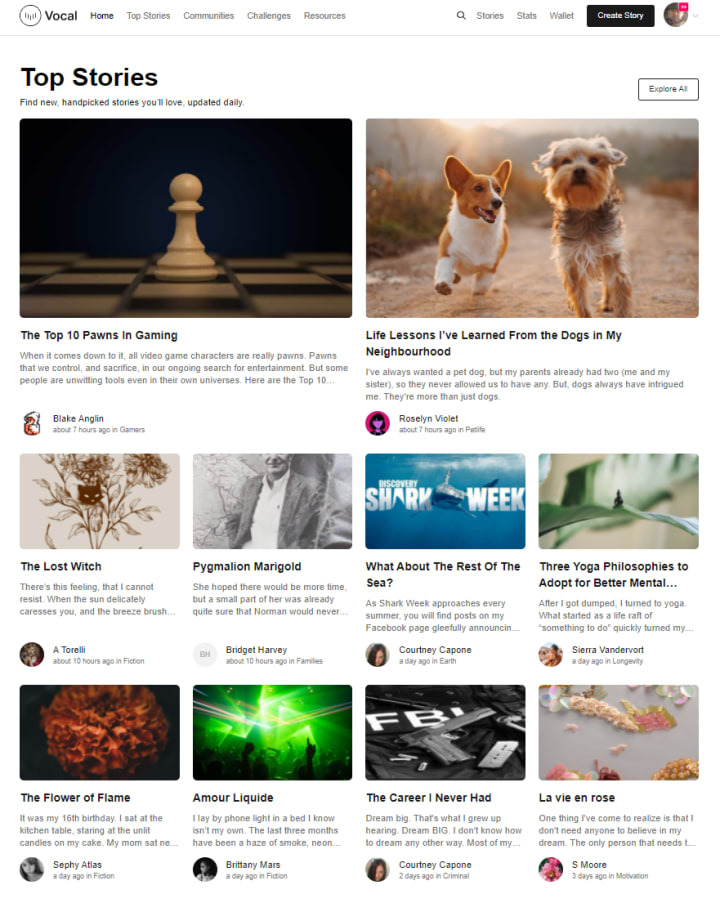This screenshot has width=720, height=912.
Task: Open search with the magnifier icon
Action: point(461,16)
